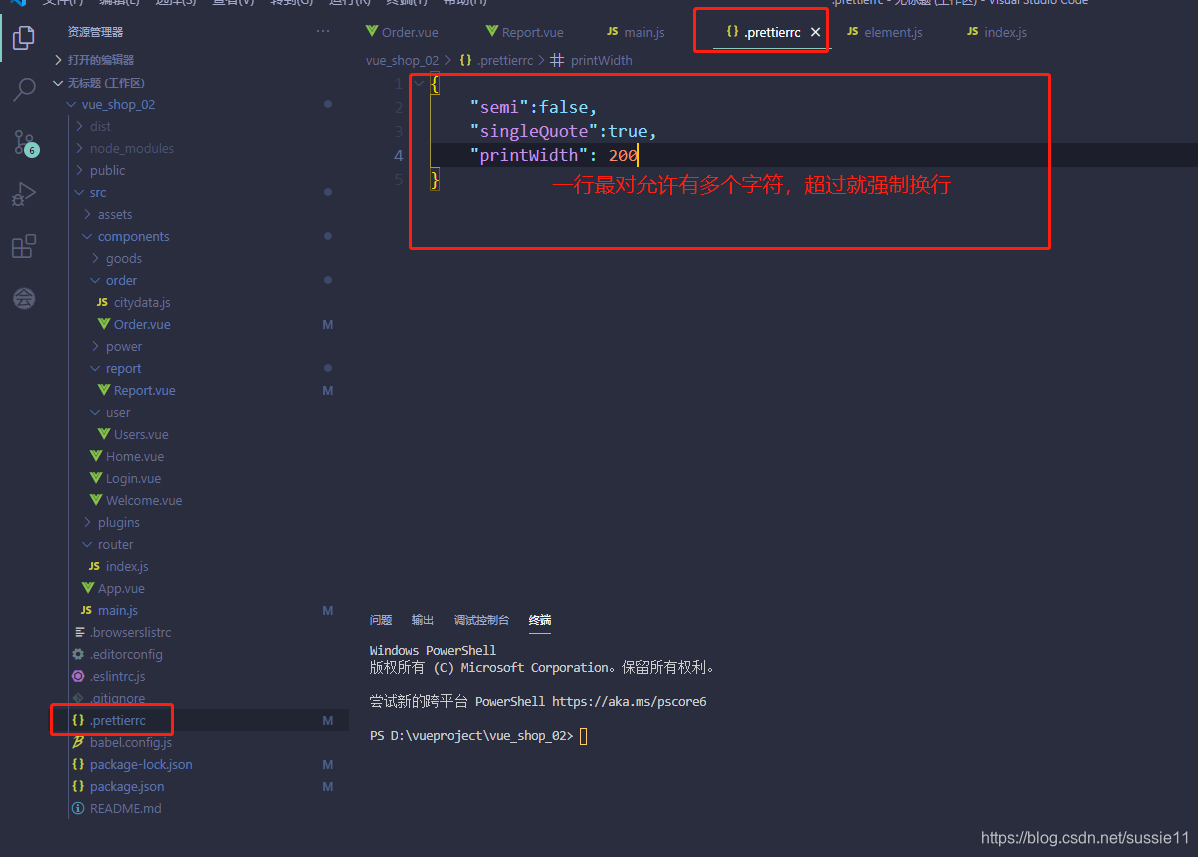Collapse the vue_shop_02 folder
The image size is (1198, 857).
71,104
